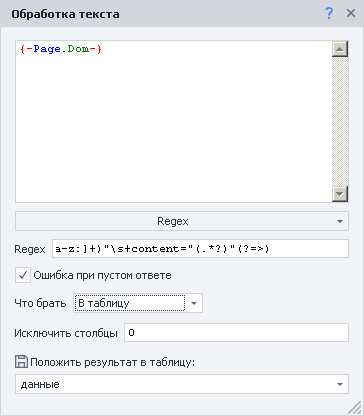
Task: Open the Regex mode dropdown
Action: (x=182, y=221)
